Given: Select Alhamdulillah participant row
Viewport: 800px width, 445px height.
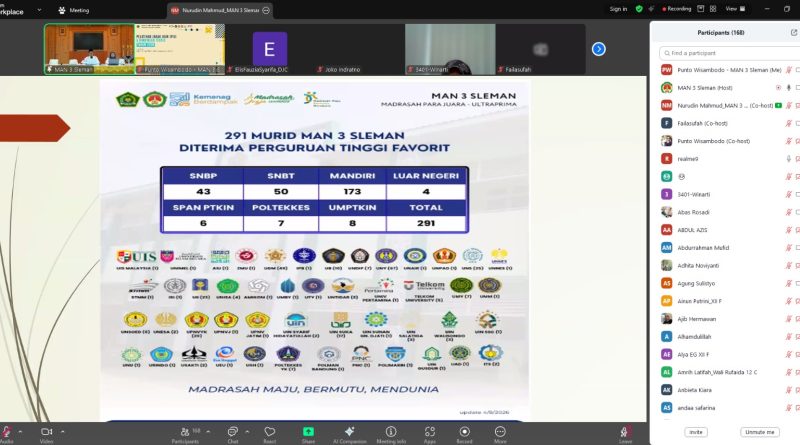Looking at the screenshot, I should 730,337.
